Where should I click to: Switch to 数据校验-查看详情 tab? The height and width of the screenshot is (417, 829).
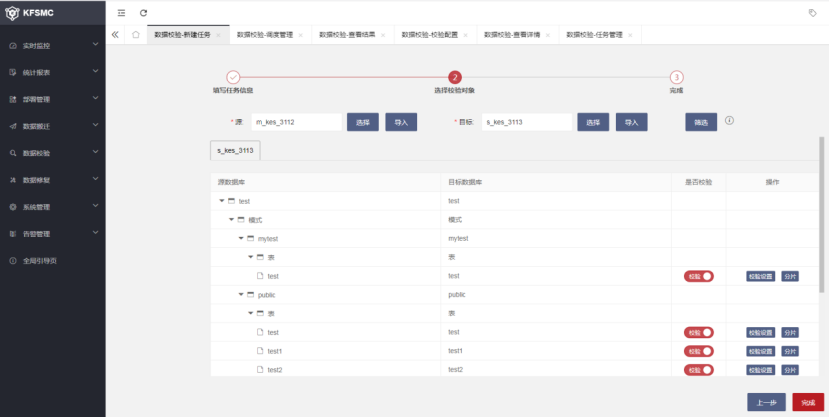click(512, 35)
